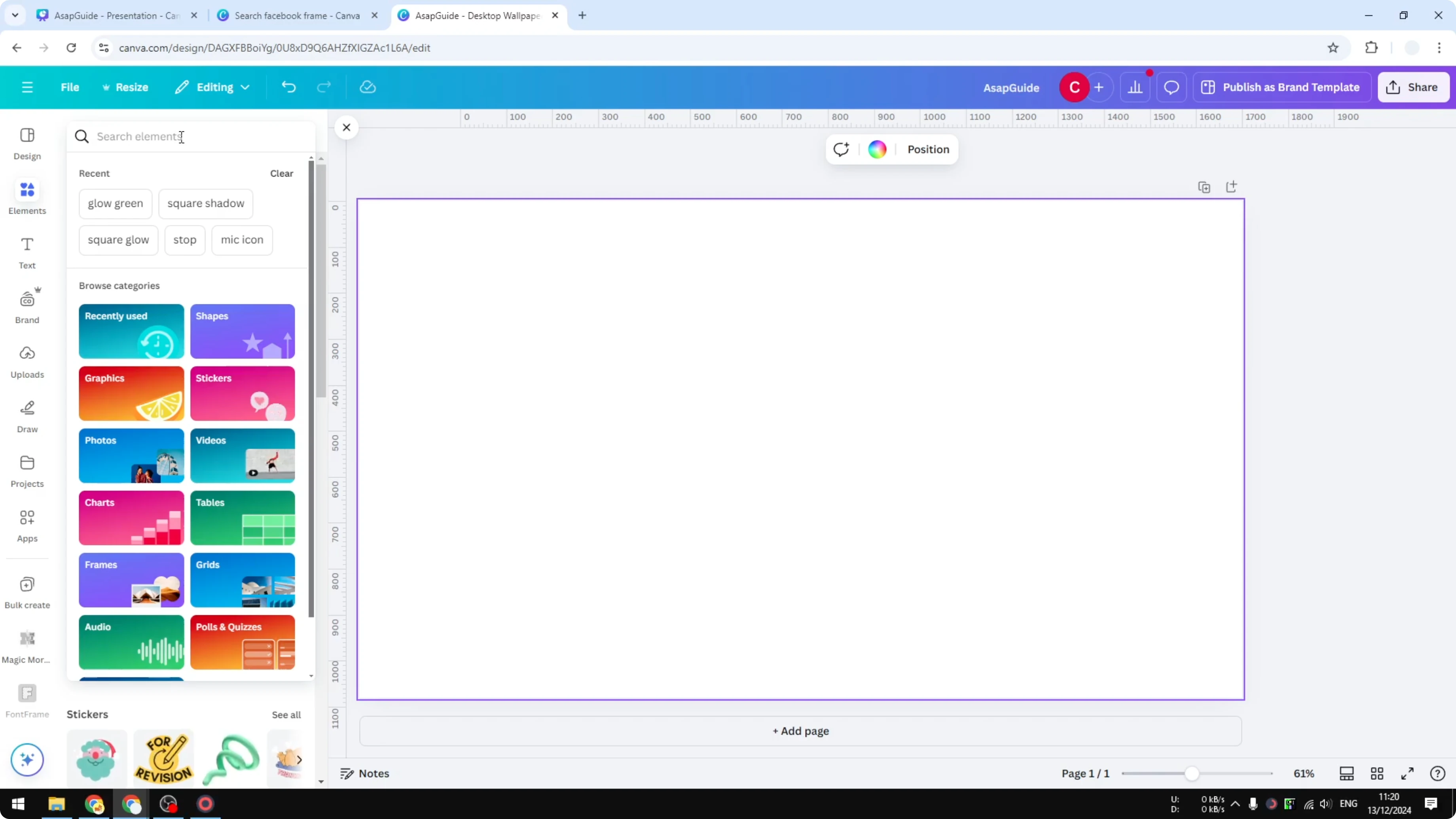1456x819 pixels.
Task: Switch to grid view of pages
Action: coord(1377,773)
